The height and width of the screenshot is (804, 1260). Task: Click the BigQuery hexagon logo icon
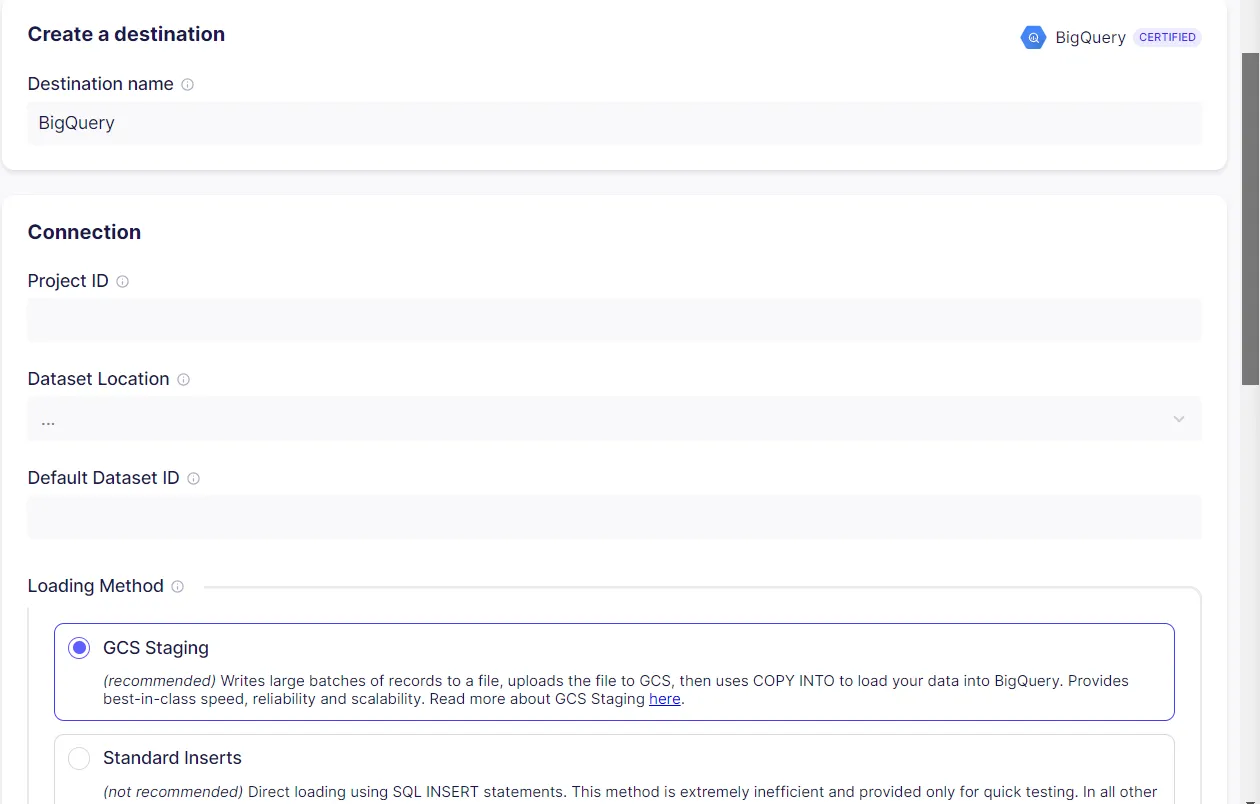tap(1033, 38)
